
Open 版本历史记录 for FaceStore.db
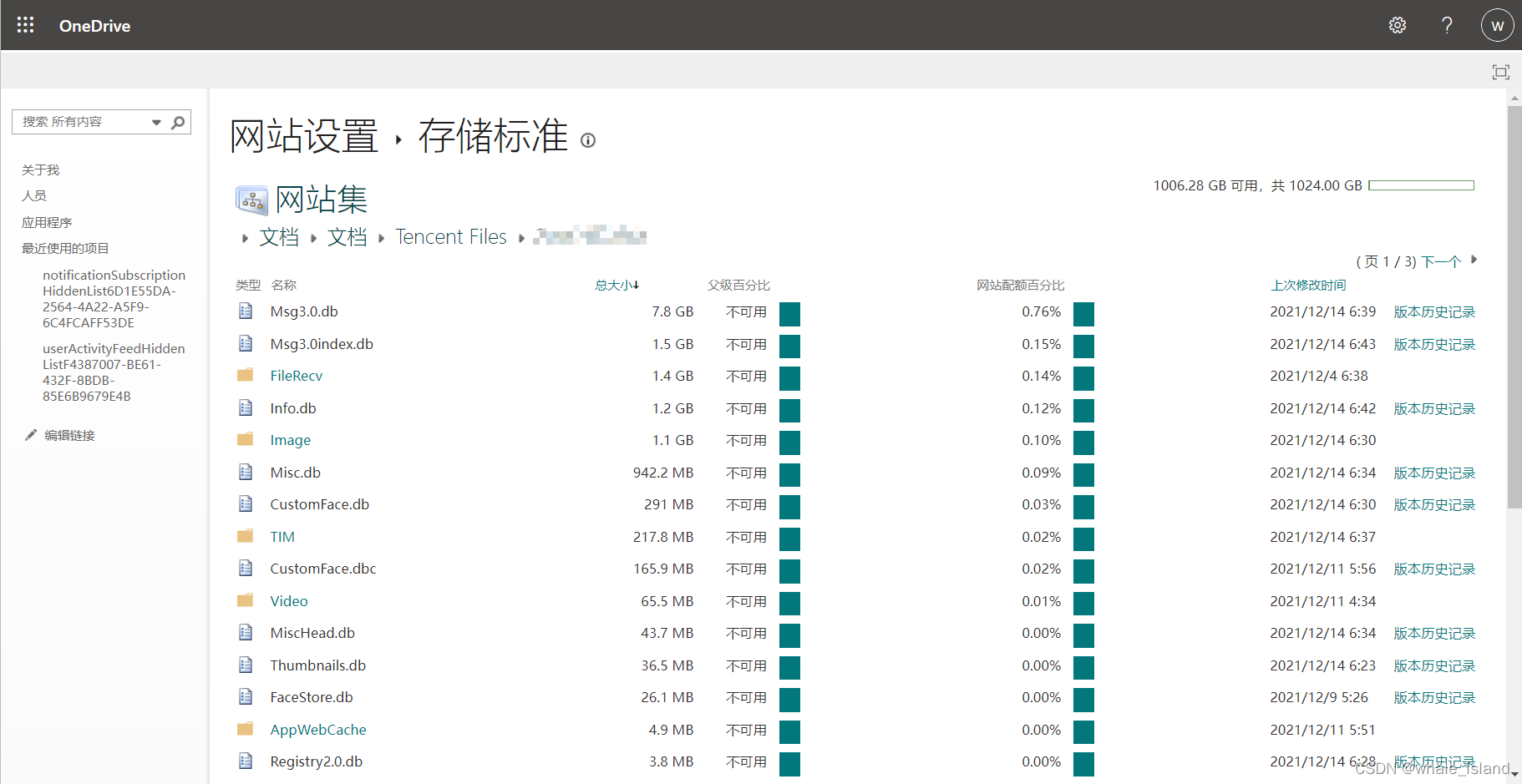[x=1434, y=697]
